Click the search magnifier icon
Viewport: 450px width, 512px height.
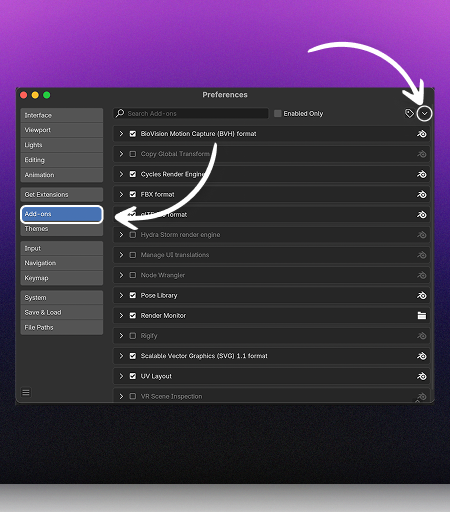tap(120, 113)
